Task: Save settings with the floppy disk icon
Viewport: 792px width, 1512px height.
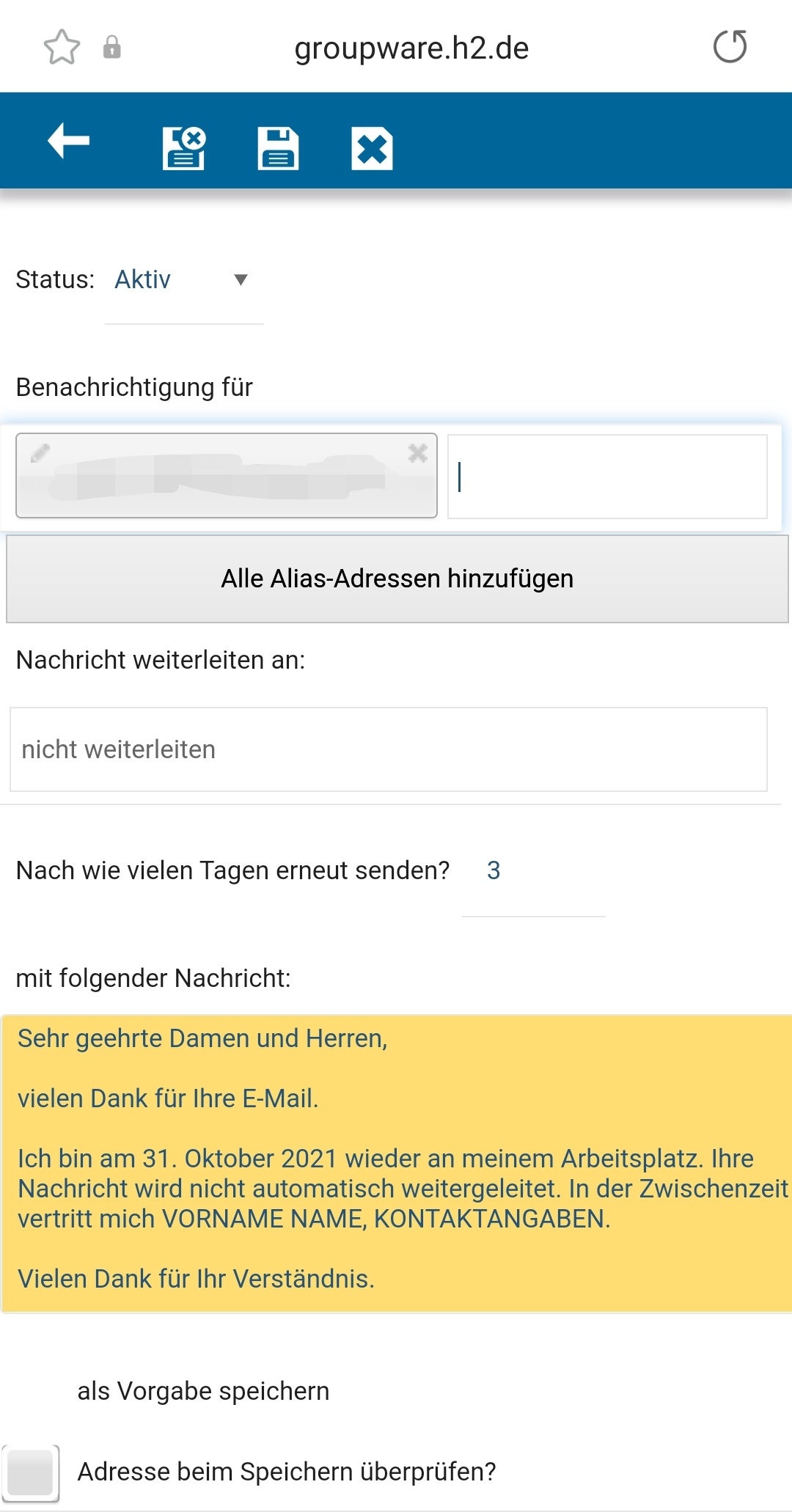Action: click(278, 148)
